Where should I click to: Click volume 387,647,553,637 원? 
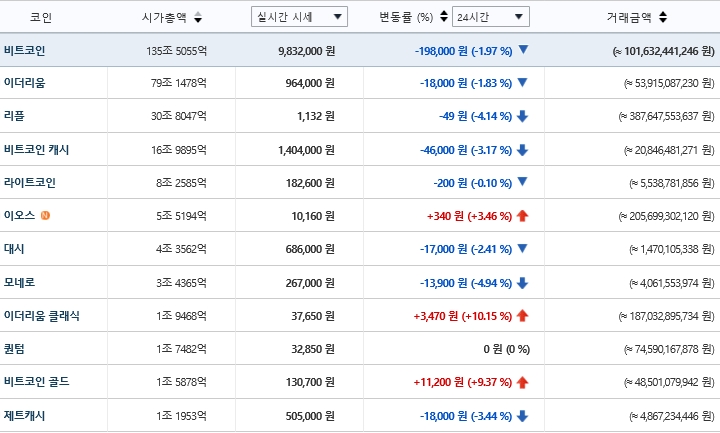click(666, 116)
